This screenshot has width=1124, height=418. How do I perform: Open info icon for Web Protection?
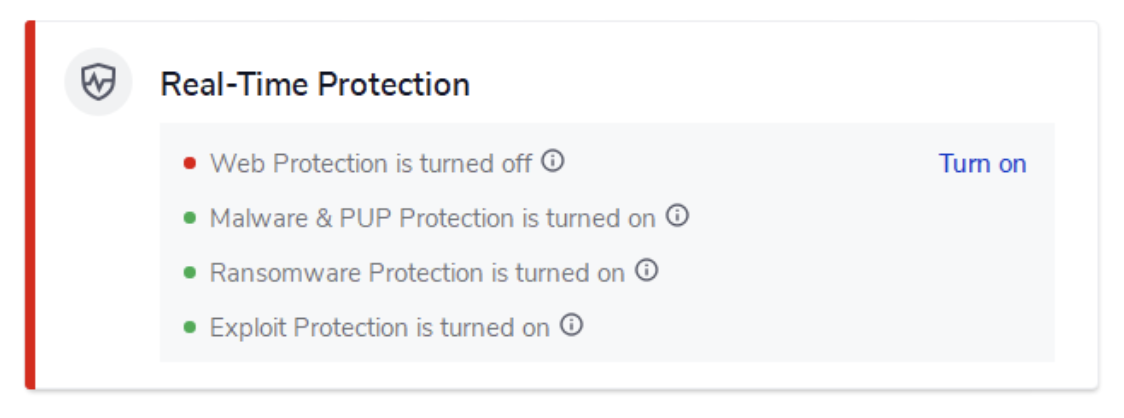click(552, 161)
